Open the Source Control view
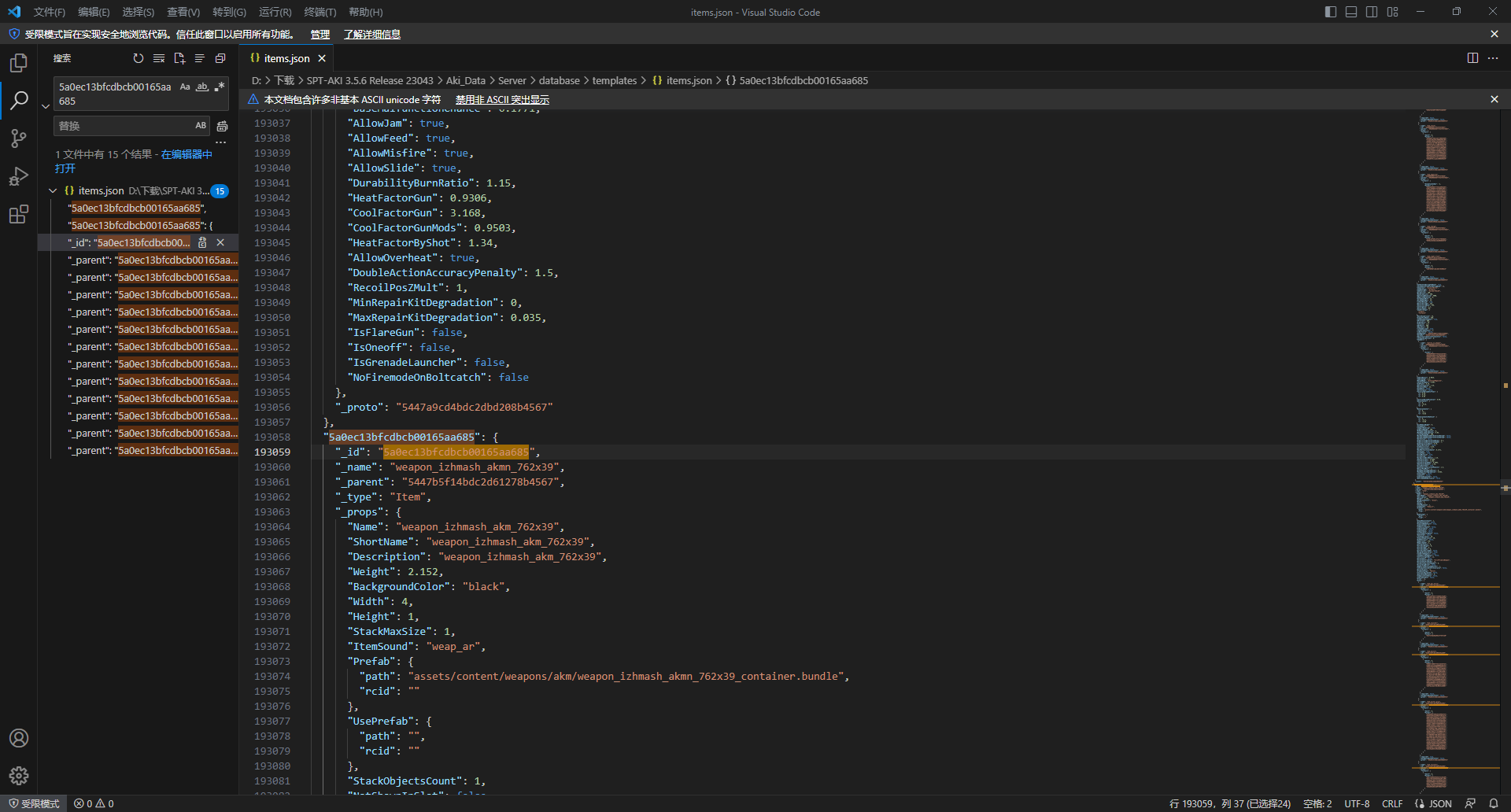The width and height of the screenshot is (1511, 812). [x=19, y=138]
